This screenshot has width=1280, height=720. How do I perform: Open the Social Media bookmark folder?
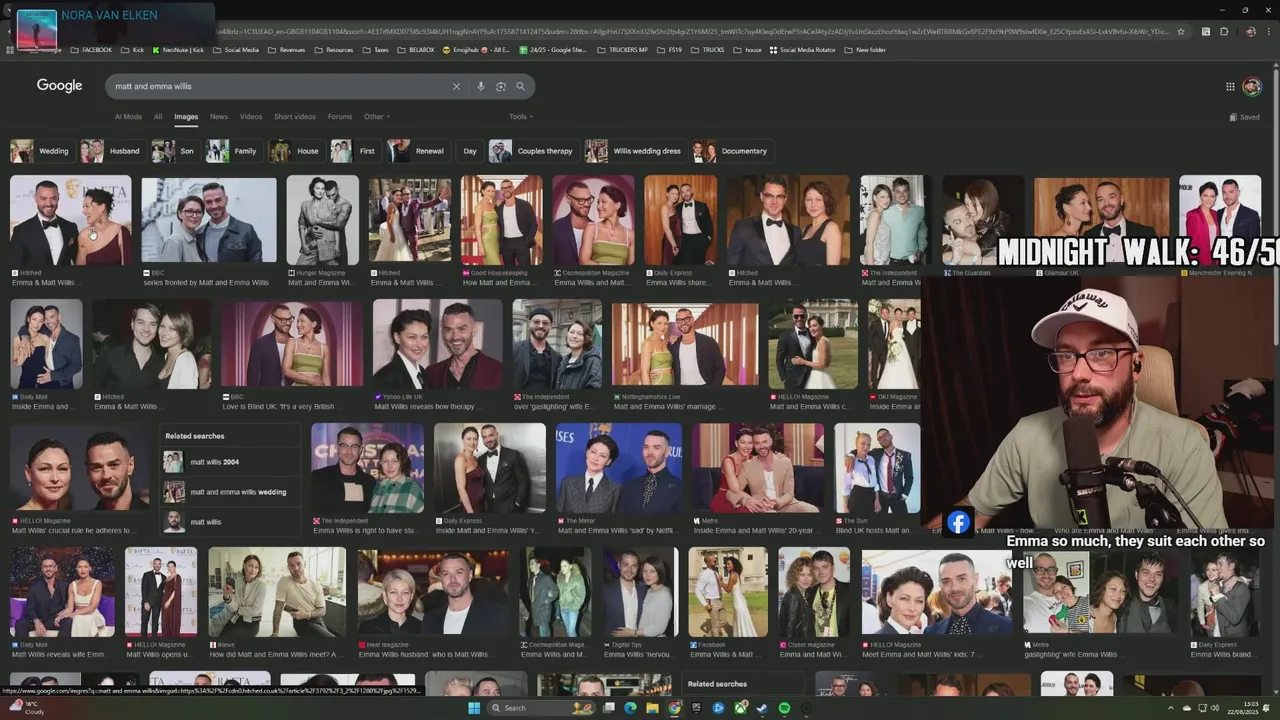pyautogui.click(x=236, y=50)
